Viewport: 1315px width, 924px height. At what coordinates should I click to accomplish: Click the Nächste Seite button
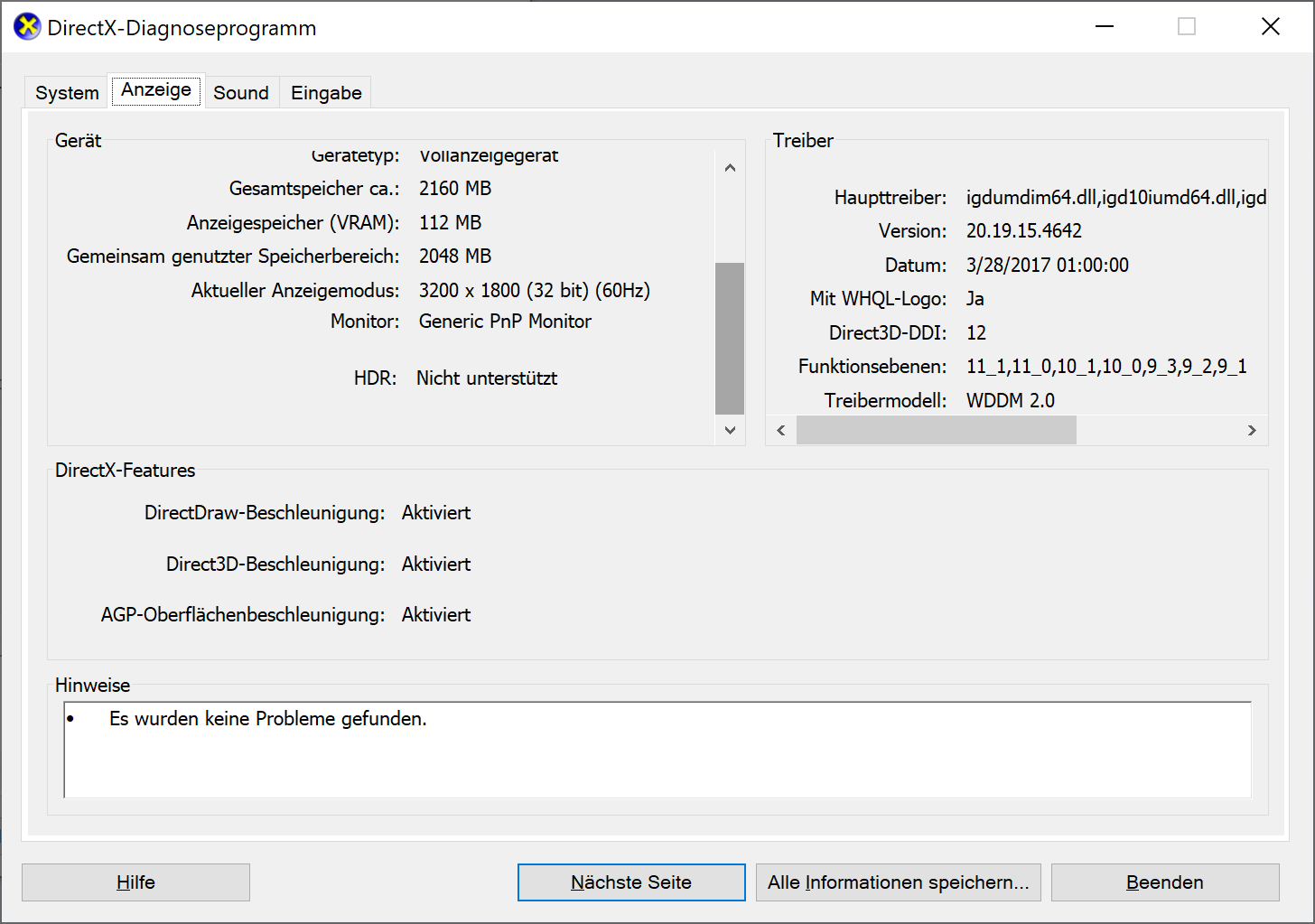tap(631, 882)
